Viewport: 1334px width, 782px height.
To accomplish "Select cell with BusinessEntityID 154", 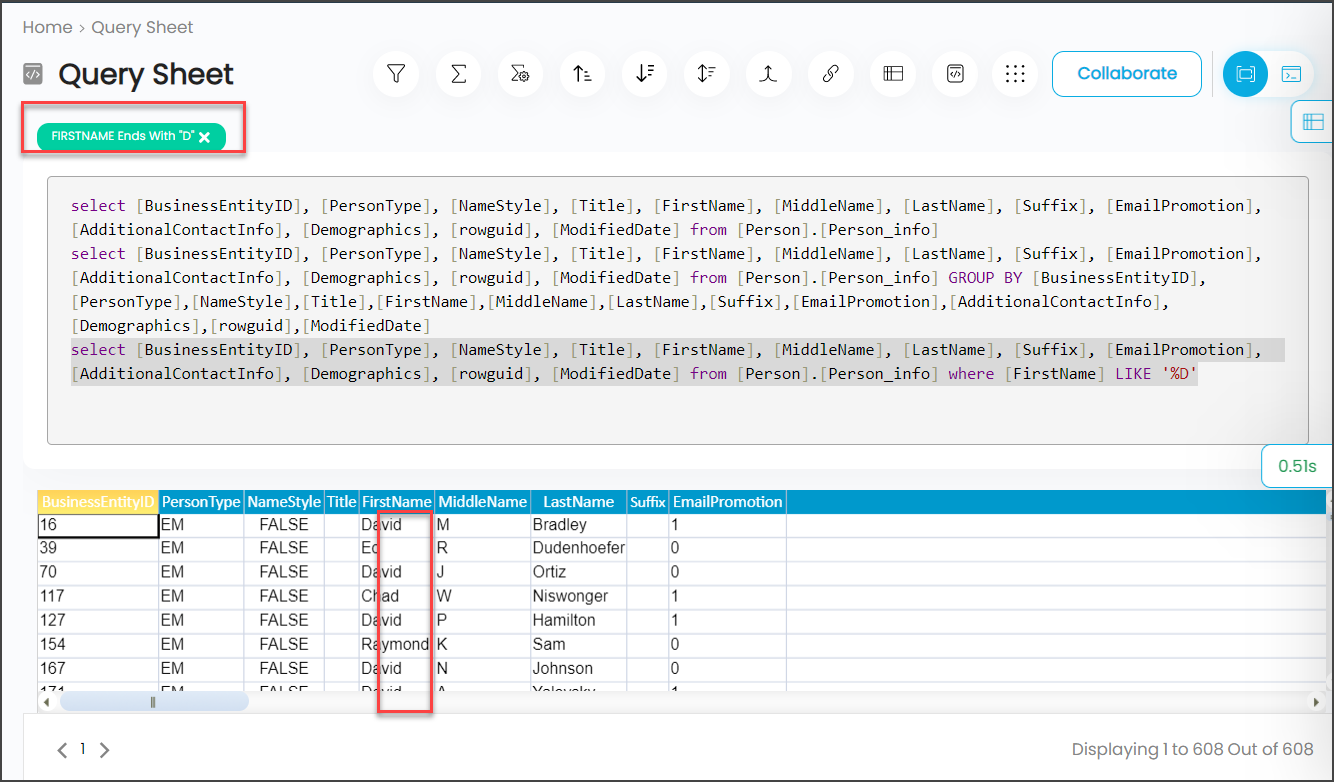I will (98, 644).
